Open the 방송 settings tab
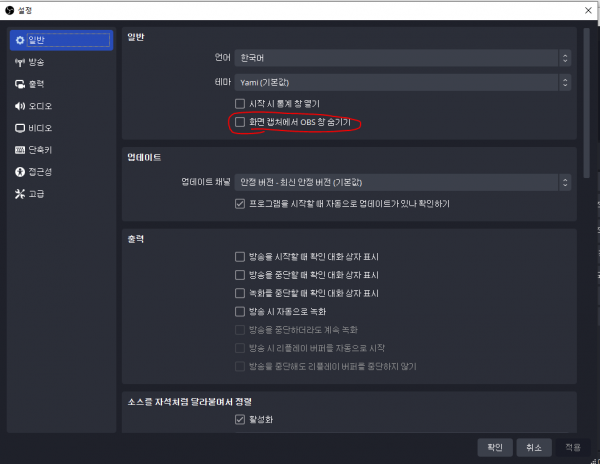 [x=61, y=62]
